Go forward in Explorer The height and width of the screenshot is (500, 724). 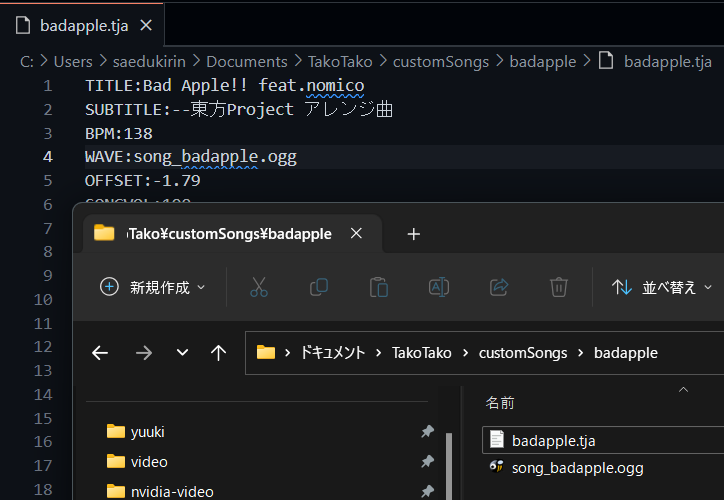point(144,353)
